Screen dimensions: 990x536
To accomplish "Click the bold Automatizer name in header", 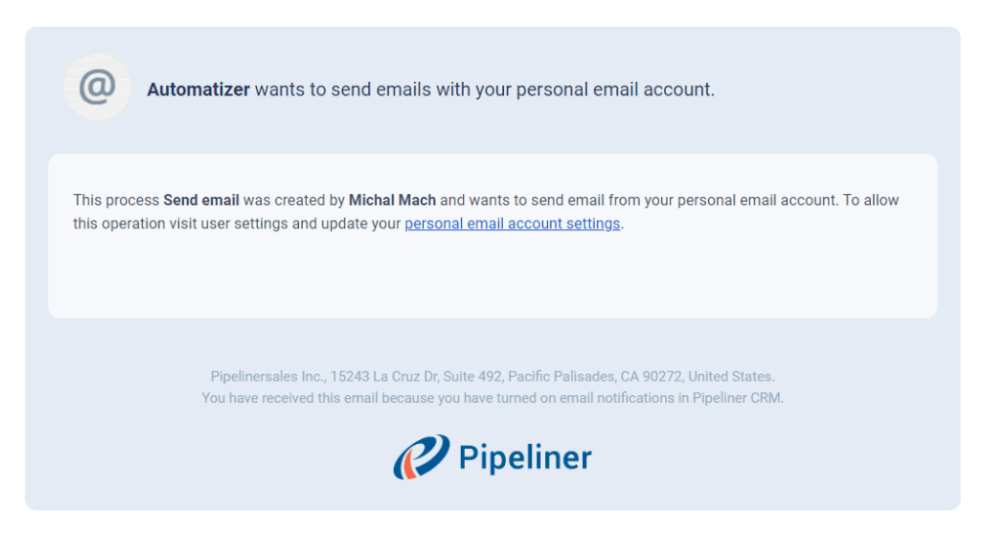I will (x=198, y=90).
